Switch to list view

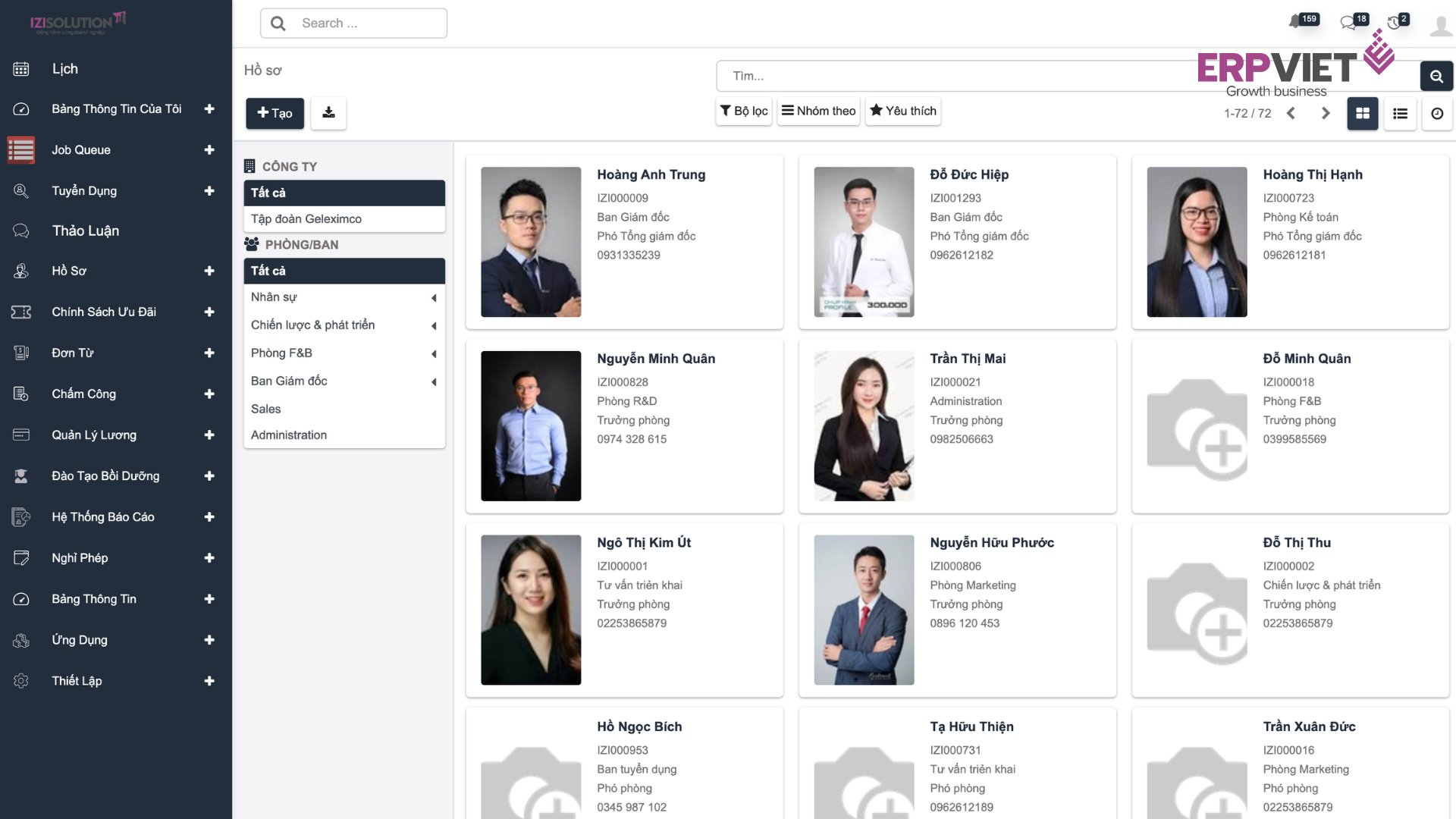pos(1400,114)
